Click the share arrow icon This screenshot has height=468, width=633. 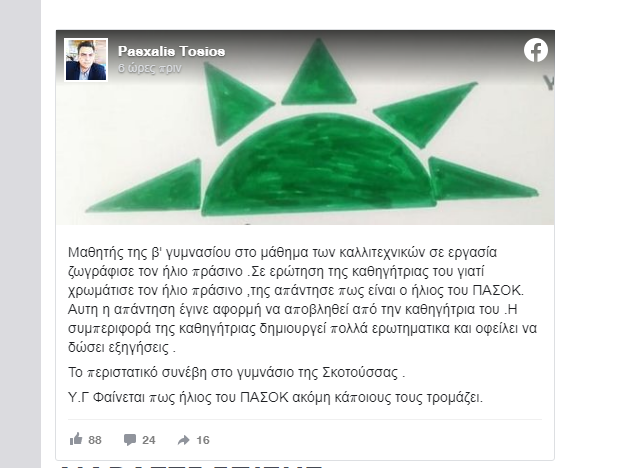[x=183, y=440]
